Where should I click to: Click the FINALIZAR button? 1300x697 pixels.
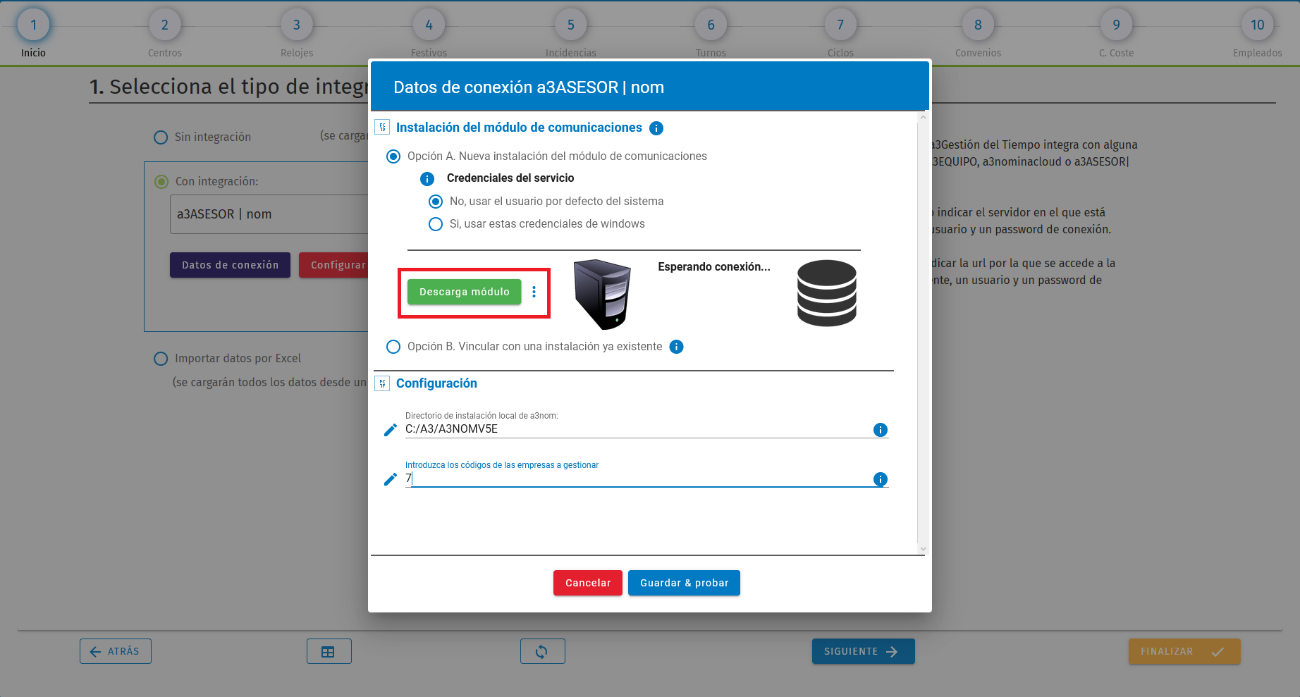(1185, 651)
